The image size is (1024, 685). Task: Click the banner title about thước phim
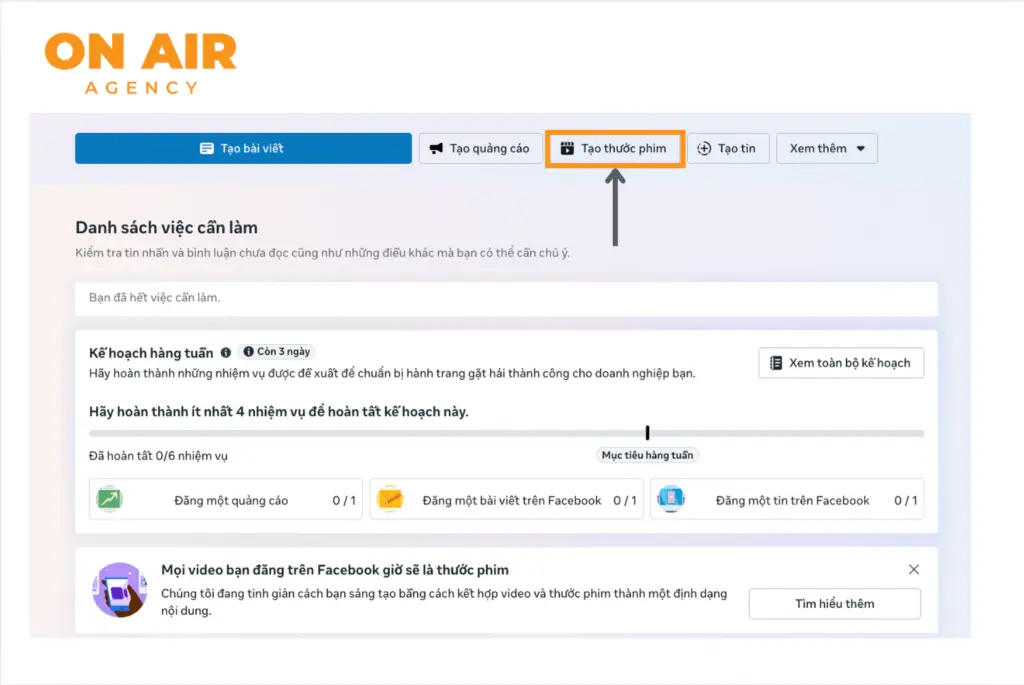(335, 570)
